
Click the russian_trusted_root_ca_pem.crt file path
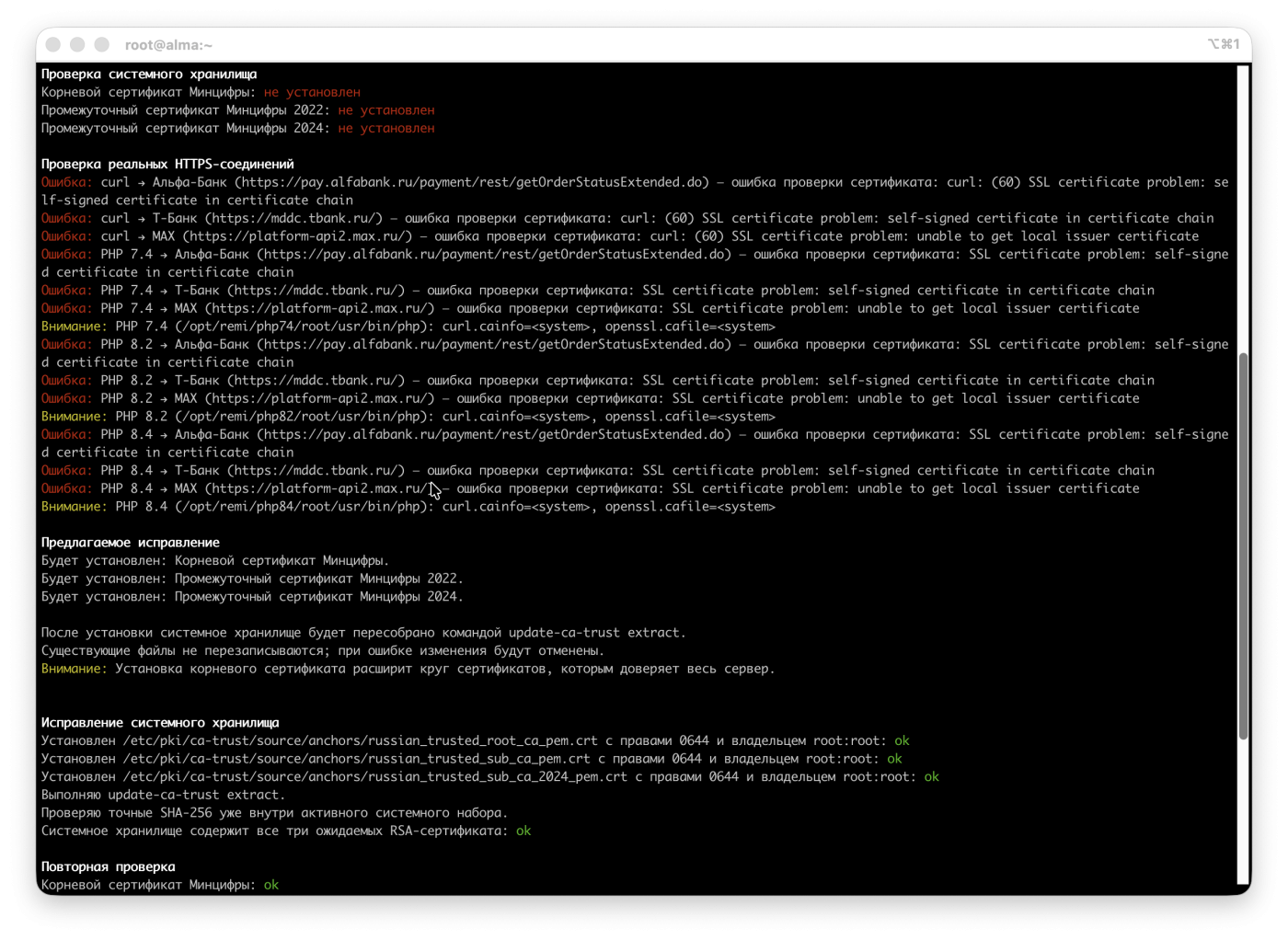(361, 740)
